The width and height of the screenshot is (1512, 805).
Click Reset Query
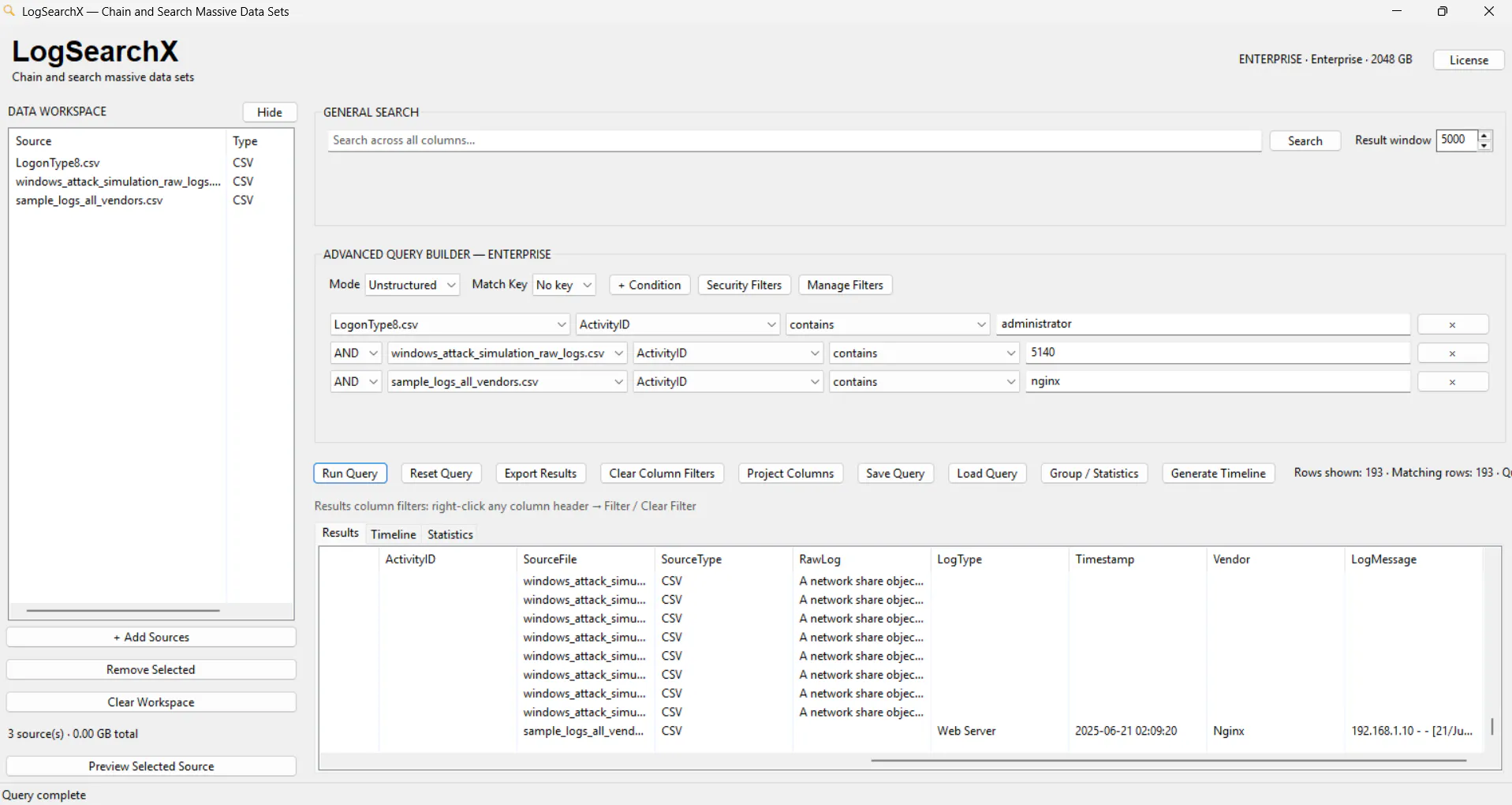pos(441,474)
